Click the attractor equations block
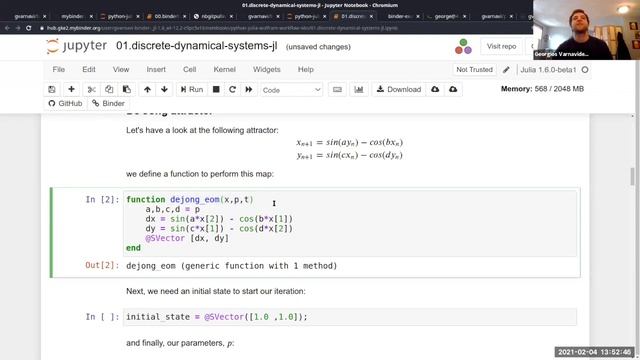640x360 pixels. [349, 149]
